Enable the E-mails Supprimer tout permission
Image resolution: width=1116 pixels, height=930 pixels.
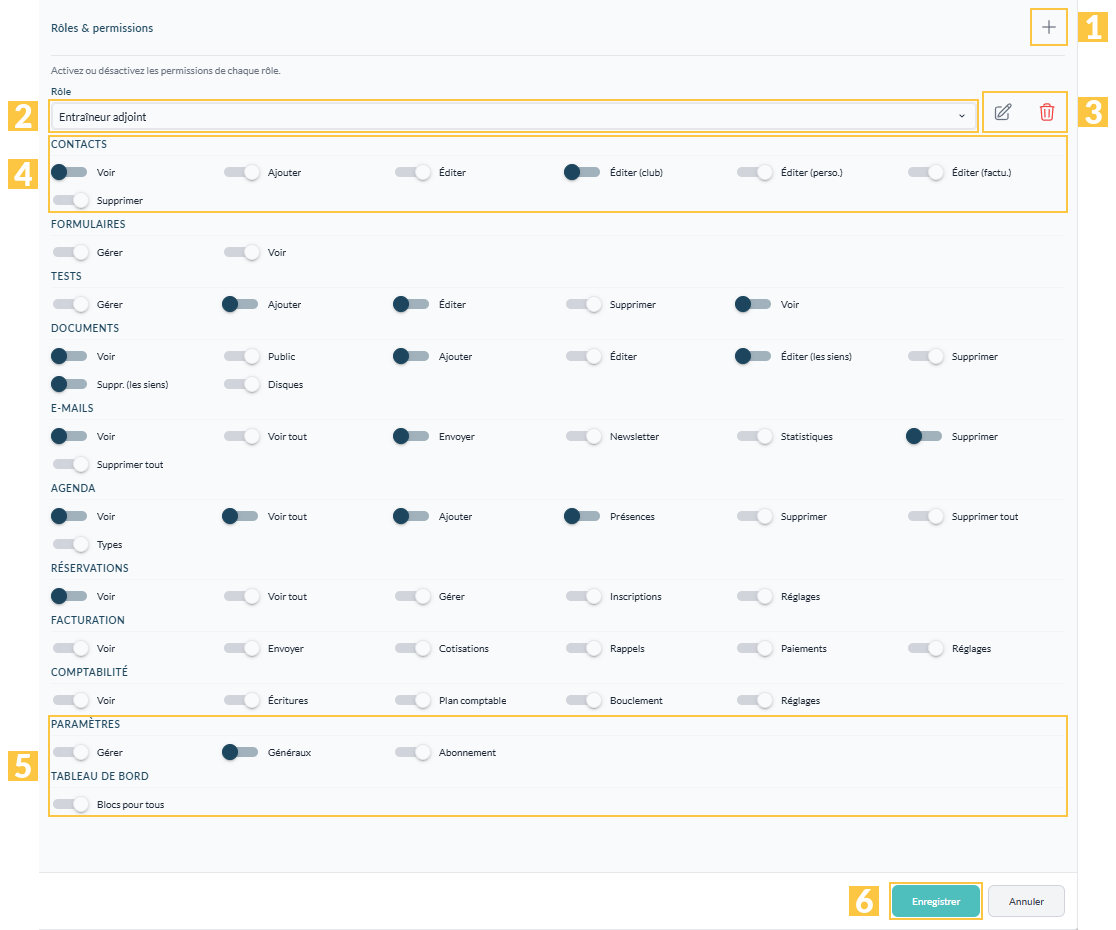pyautogui.click(x=70, y=465)
